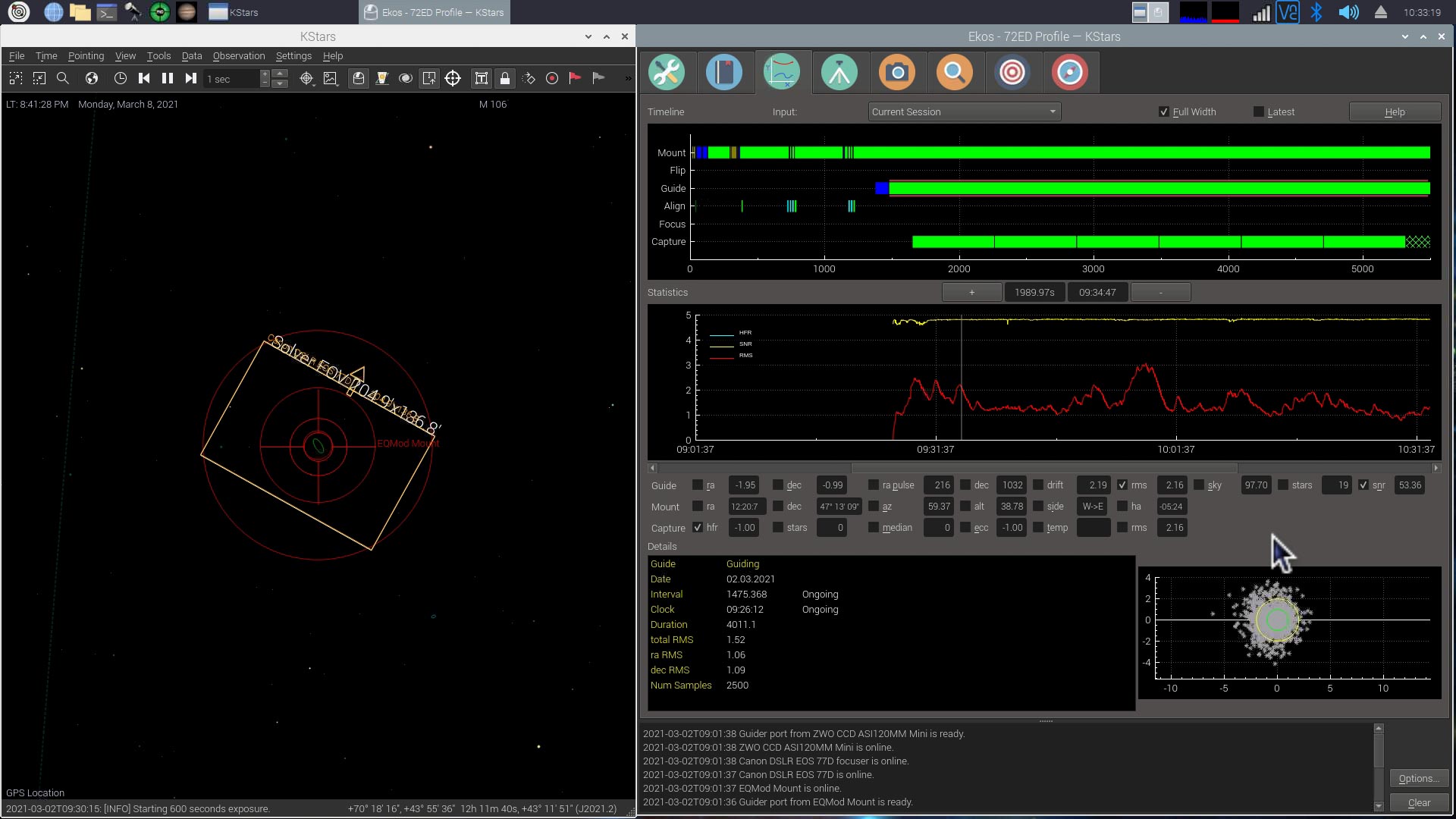Toggle the Capture hfr checkbox

(x=698, y=528)
